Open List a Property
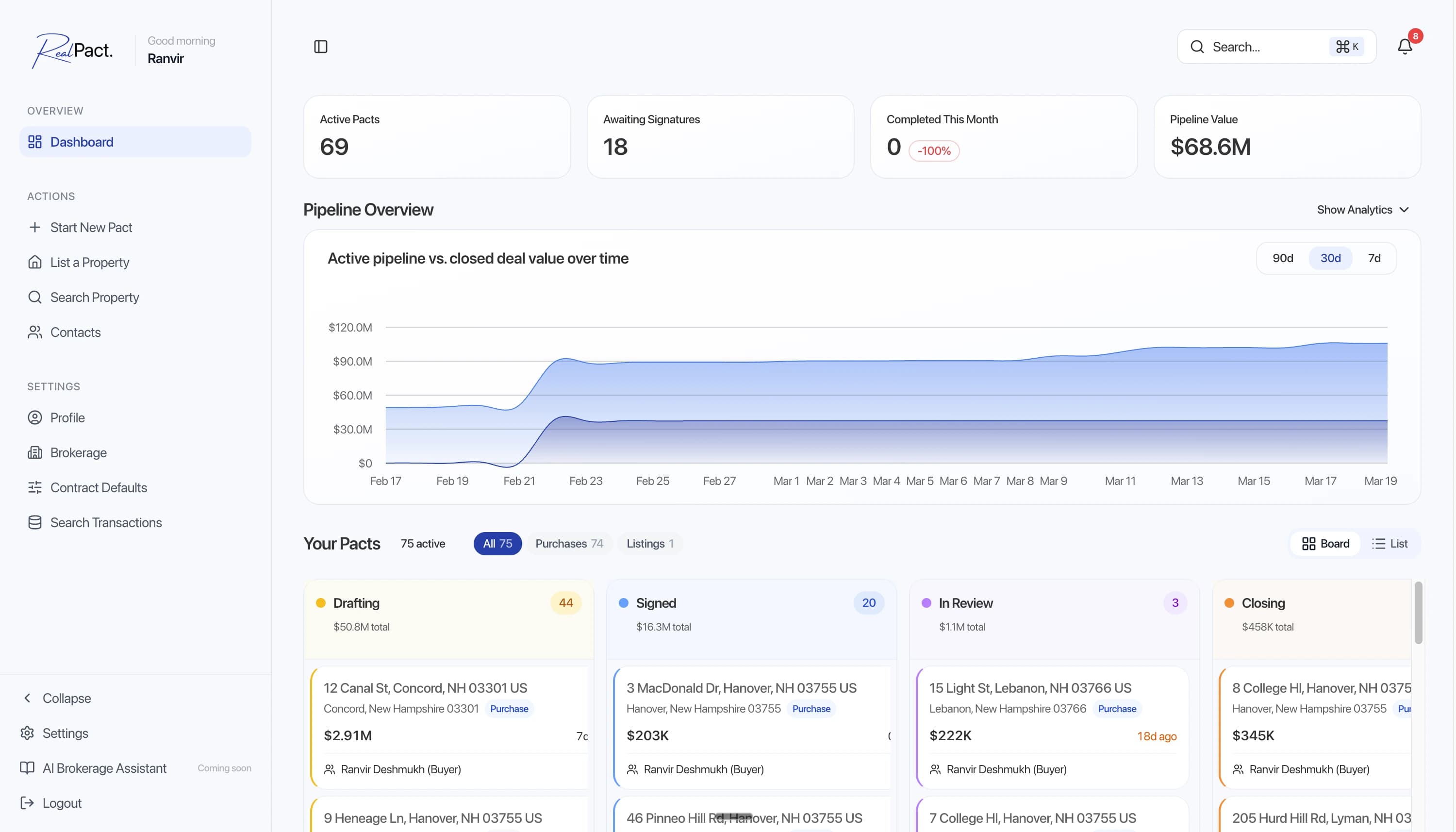The image size is (1456, 832). (135, 262)
